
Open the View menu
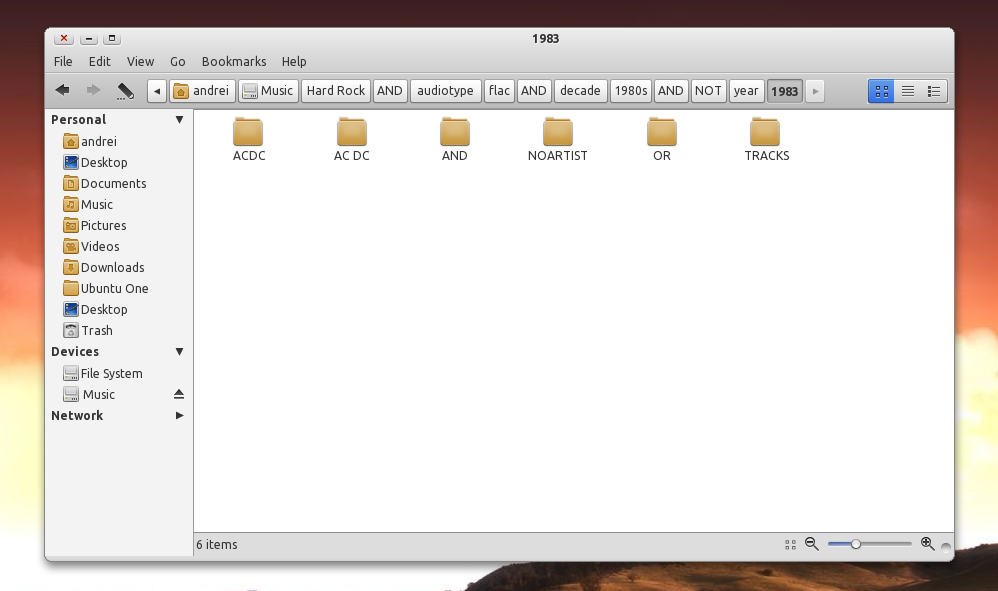pos(140,62)
